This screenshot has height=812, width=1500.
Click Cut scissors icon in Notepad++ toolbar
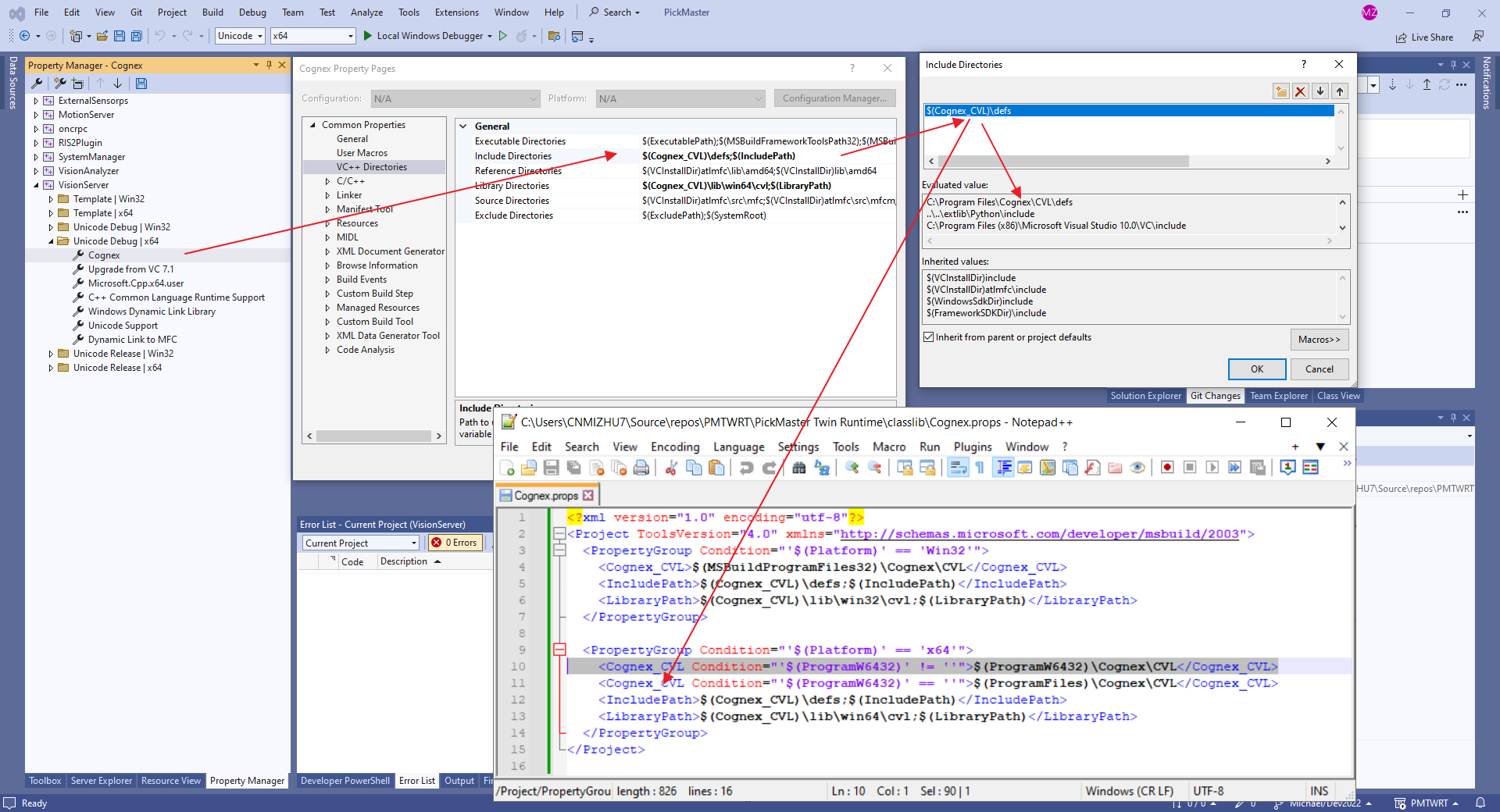tap(671, 468)
